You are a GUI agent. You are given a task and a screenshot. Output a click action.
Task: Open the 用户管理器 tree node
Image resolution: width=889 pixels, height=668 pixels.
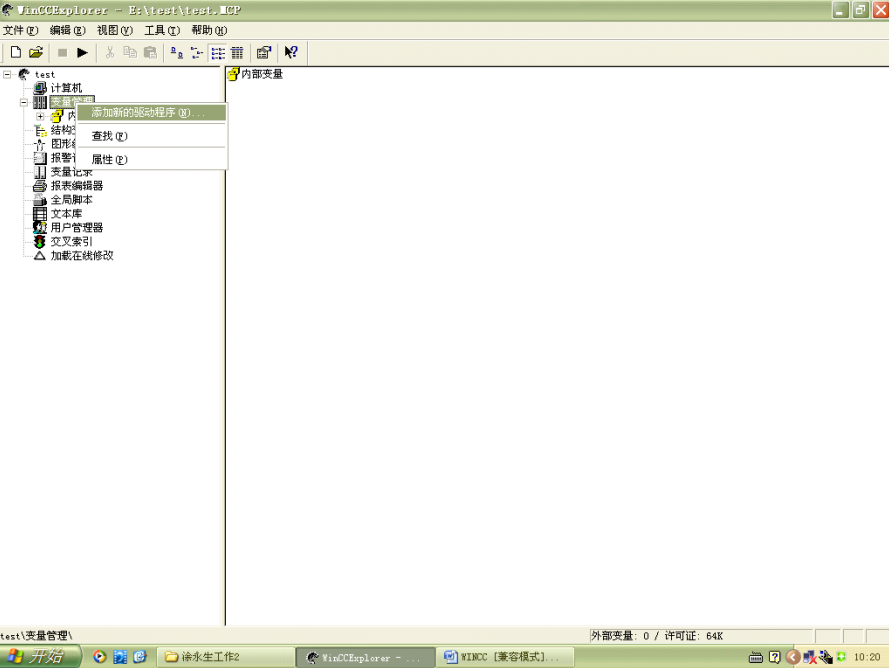click(x=77, y=227)
